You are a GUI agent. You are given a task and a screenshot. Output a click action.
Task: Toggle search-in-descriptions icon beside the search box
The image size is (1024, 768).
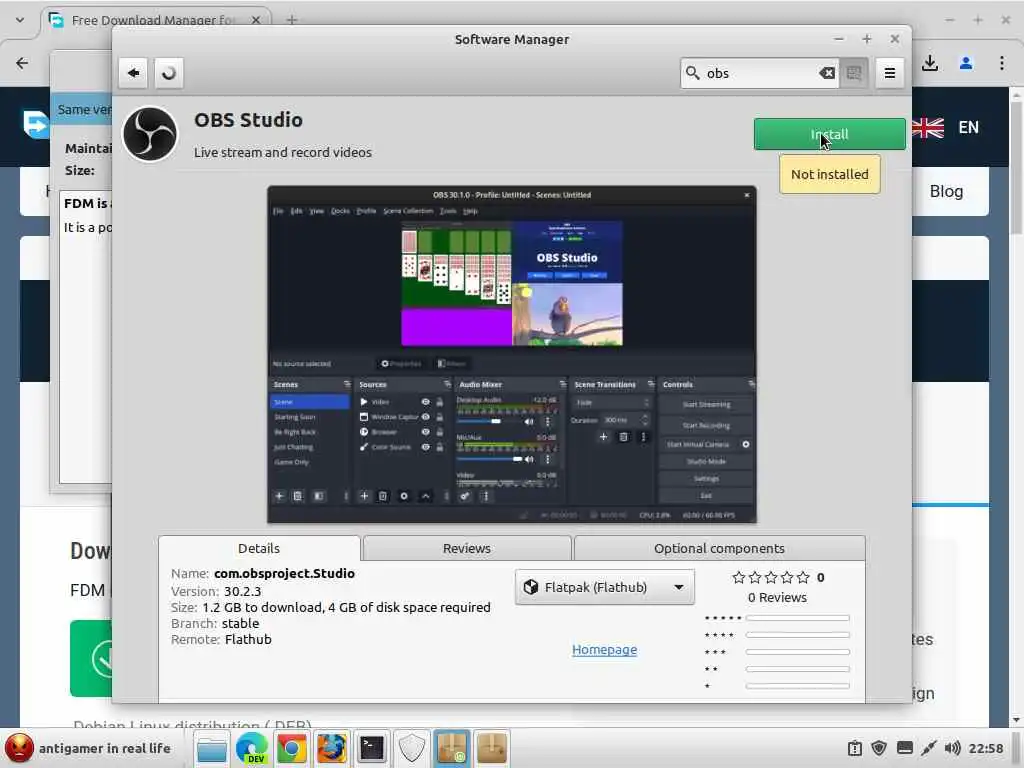(854, 72)
